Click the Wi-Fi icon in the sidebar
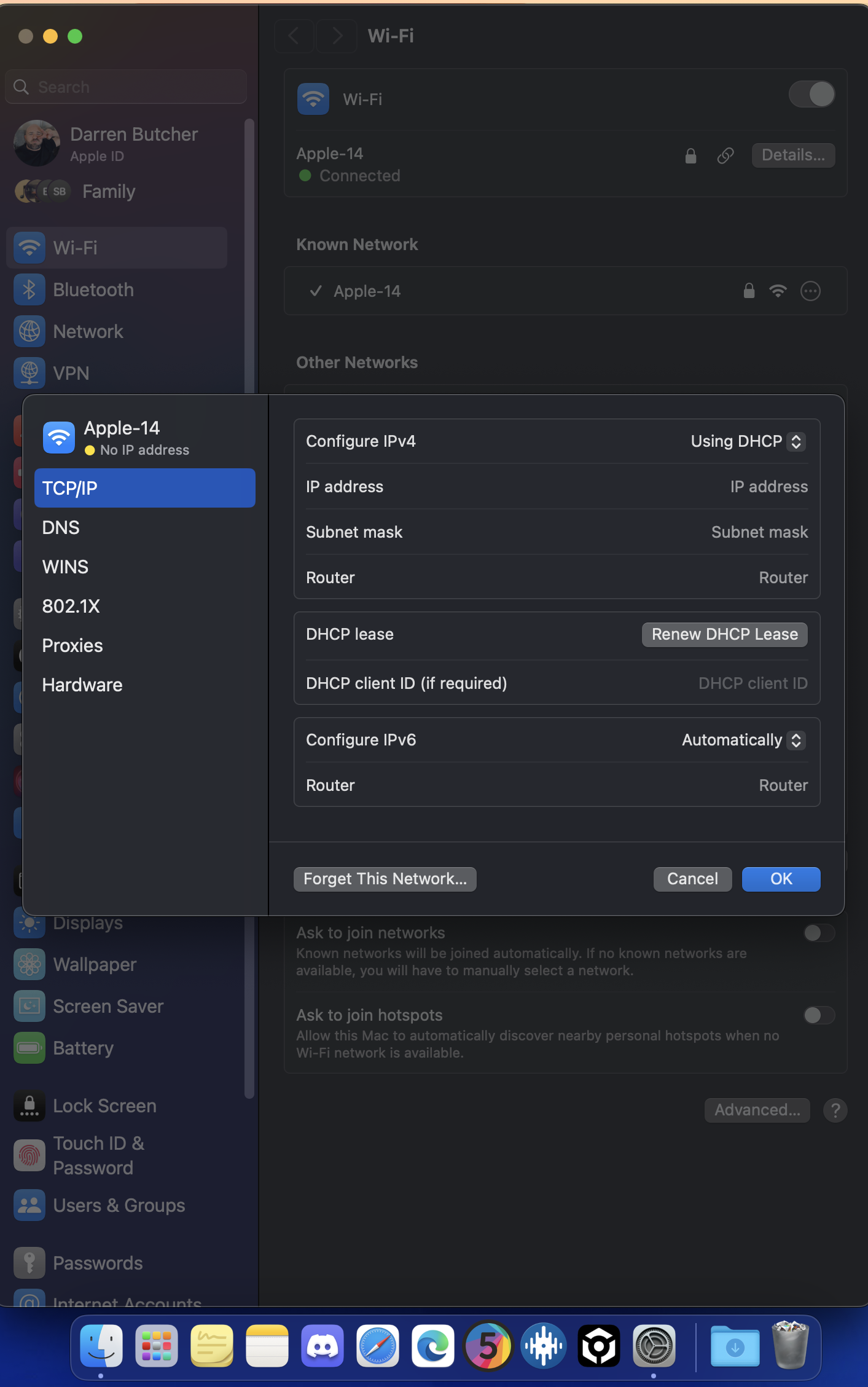This screenshot has width=868, height=1387. (29, 248)
